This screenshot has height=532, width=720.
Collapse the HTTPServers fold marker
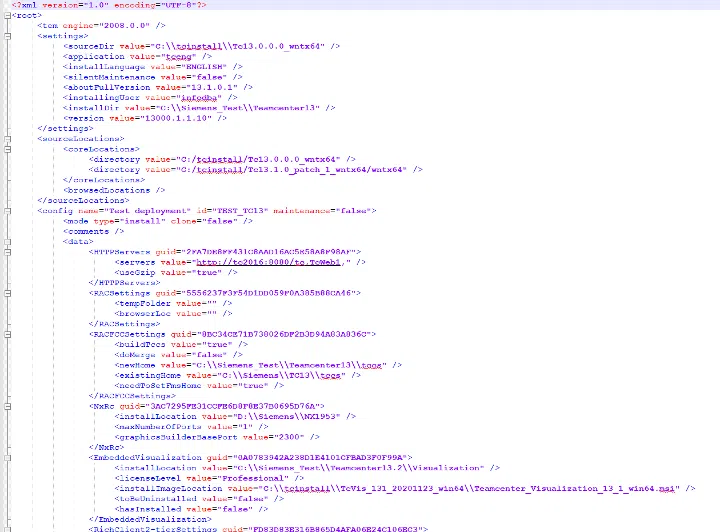7,252
